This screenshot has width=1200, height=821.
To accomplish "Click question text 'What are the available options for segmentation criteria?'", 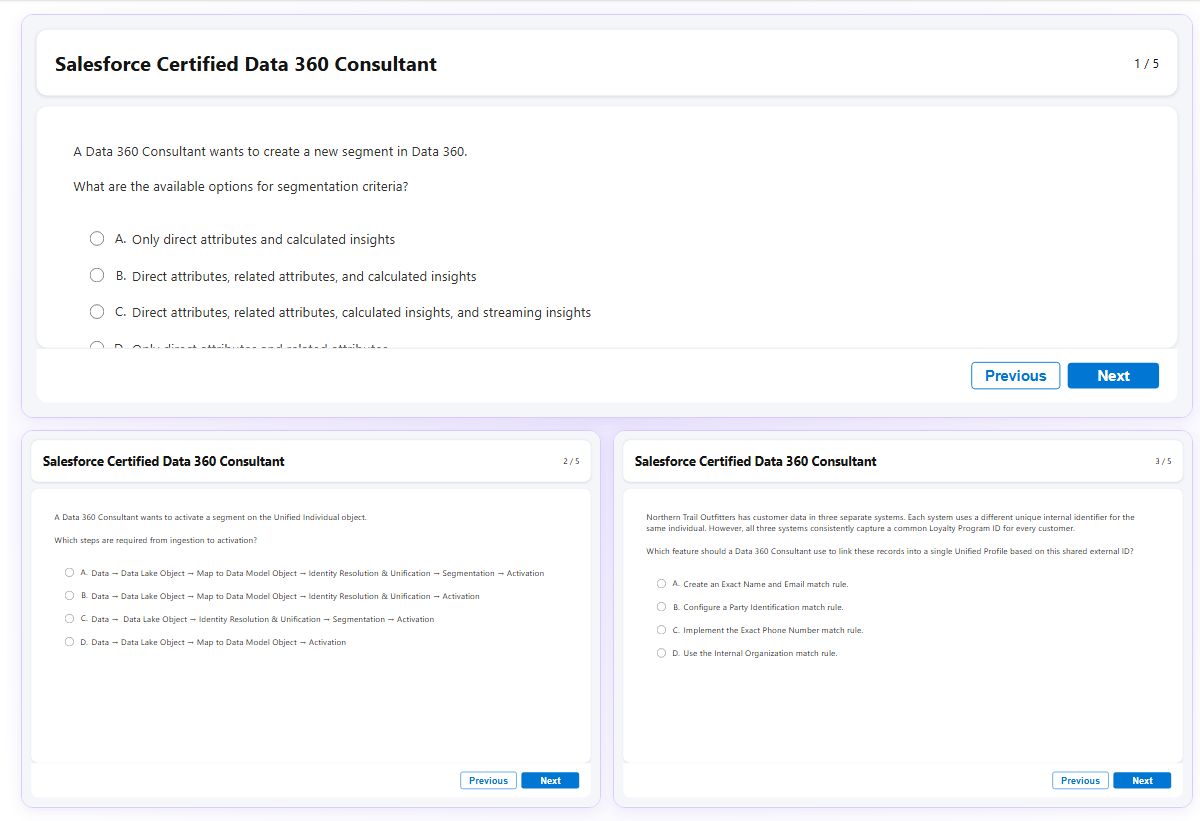I will pyautogui.click(x=241, y=187).
